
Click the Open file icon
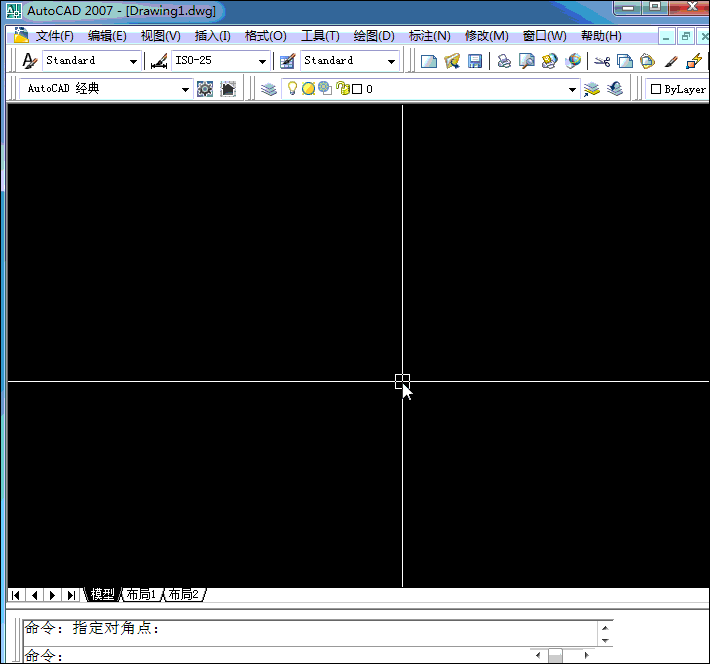coord(452,61)
